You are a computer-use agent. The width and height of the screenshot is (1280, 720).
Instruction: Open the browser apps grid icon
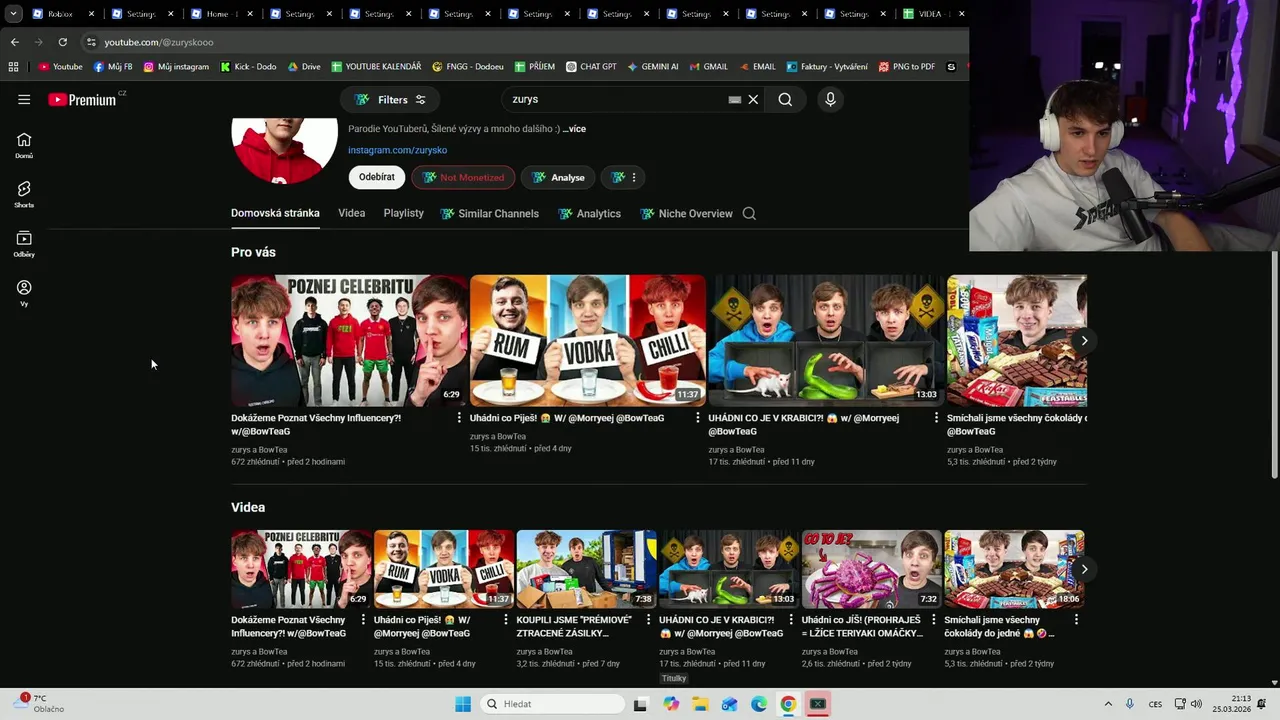(x=13, y=67)
